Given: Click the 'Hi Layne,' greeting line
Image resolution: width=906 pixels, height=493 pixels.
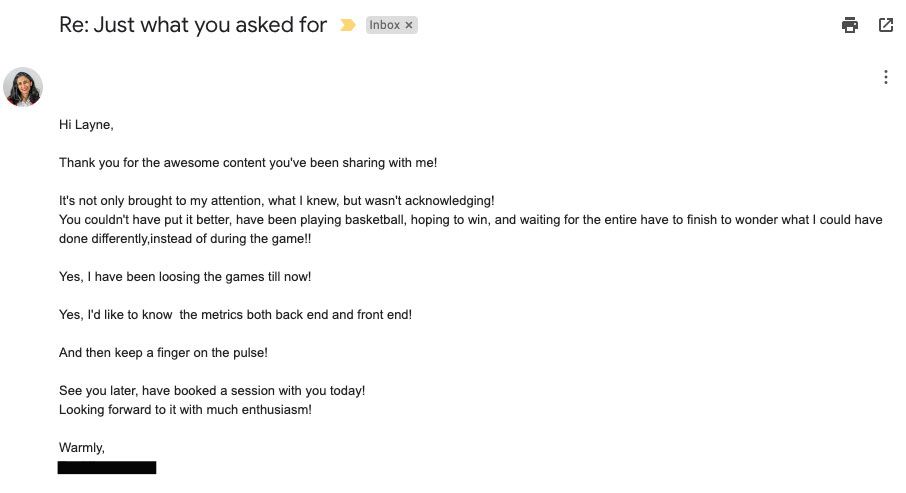Looking at the screenshot, I should pyautogui.click(x=86, y=124).
